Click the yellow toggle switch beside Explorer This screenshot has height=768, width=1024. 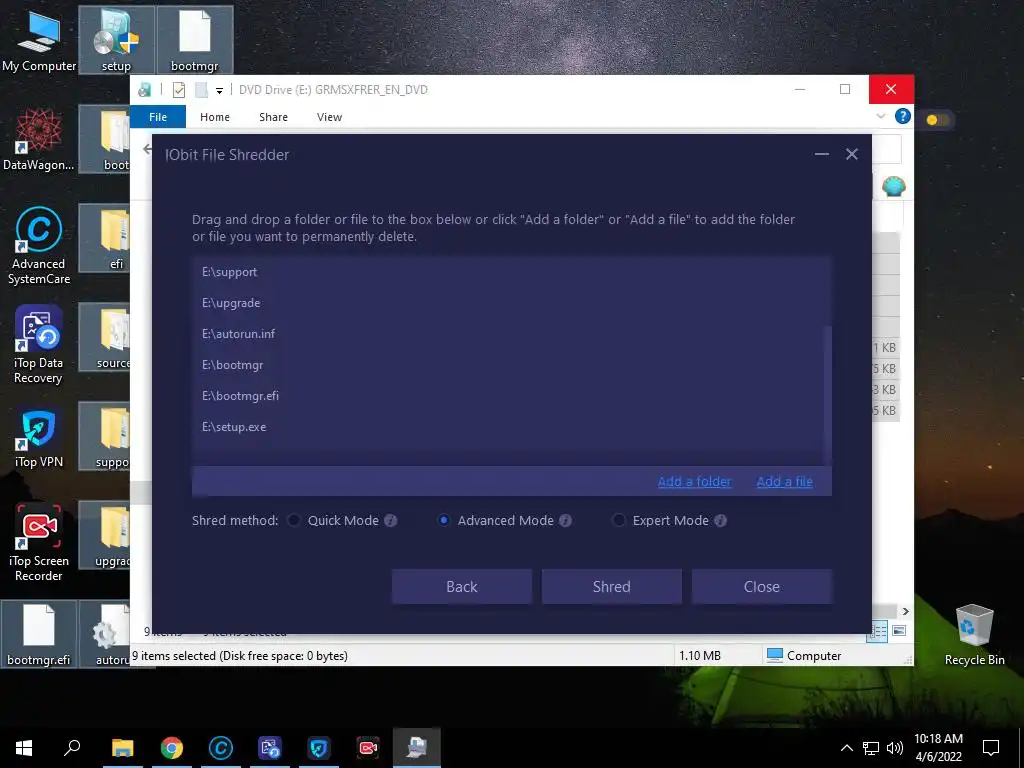click(x=937, y=120)
